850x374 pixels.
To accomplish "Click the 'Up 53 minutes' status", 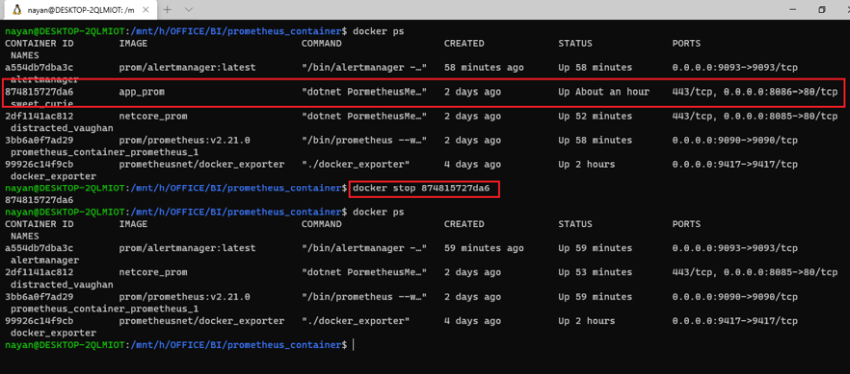I will click(x=595, y=273).
